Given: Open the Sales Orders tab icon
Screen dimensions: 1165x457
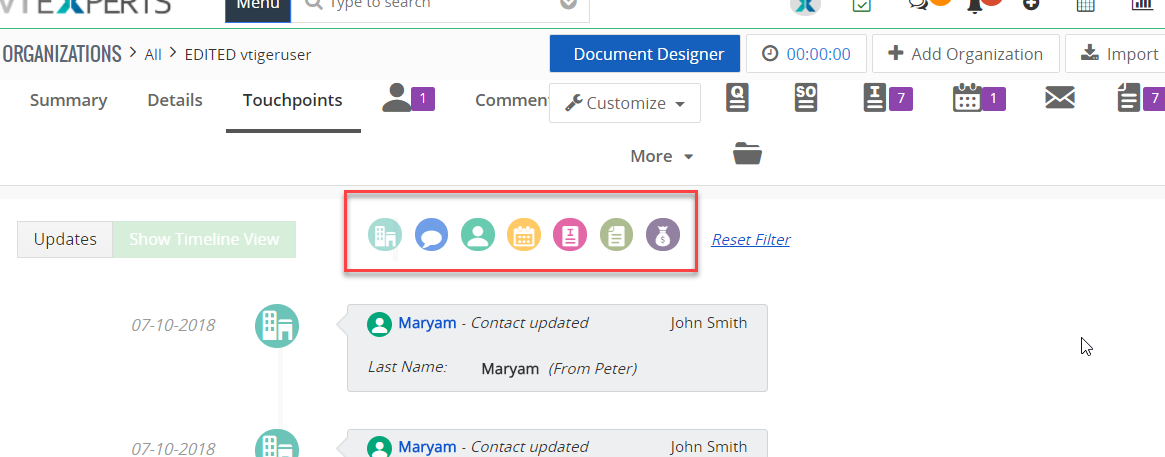Looking at the screenshot, I should click(x=806, y=98).
